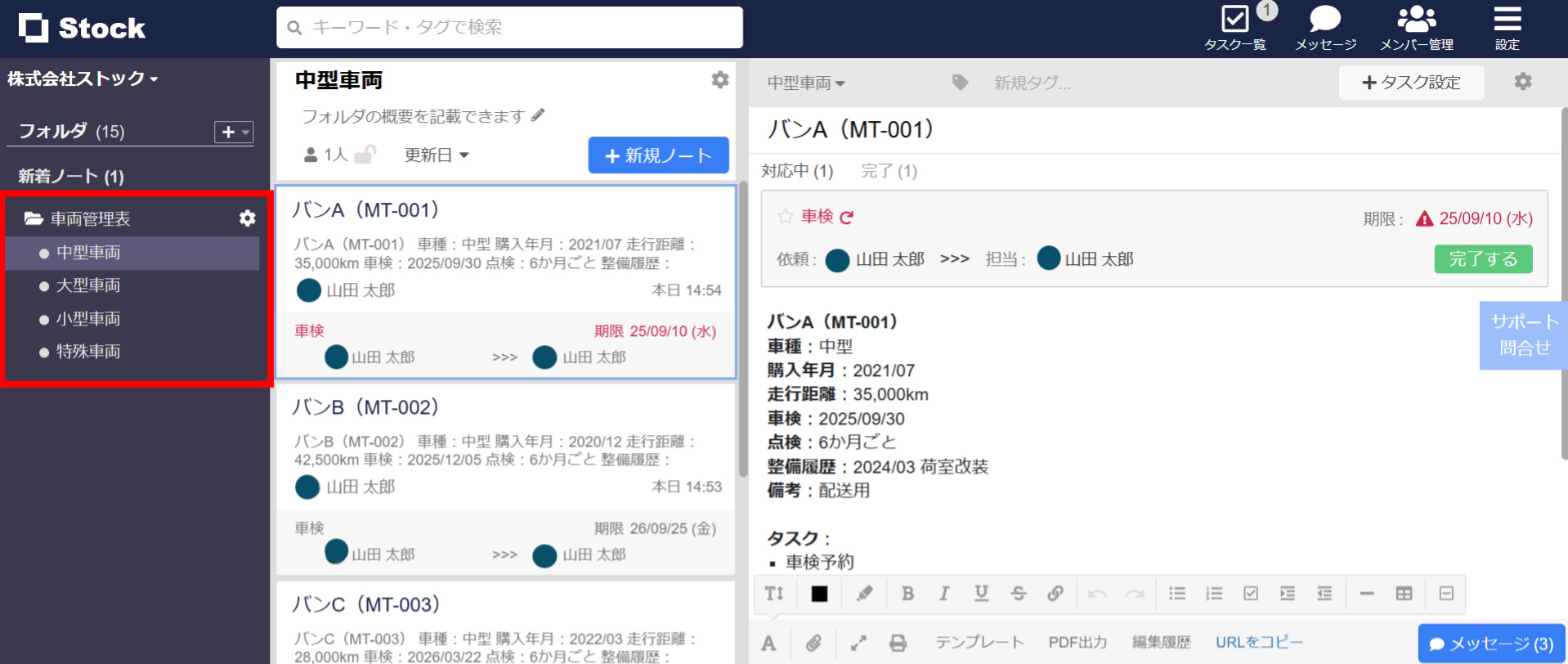The width and height of the screenshot is (1568, 664).
Task: Star the 車検 task
Action: pyautogui.click(x=785, y=217)
